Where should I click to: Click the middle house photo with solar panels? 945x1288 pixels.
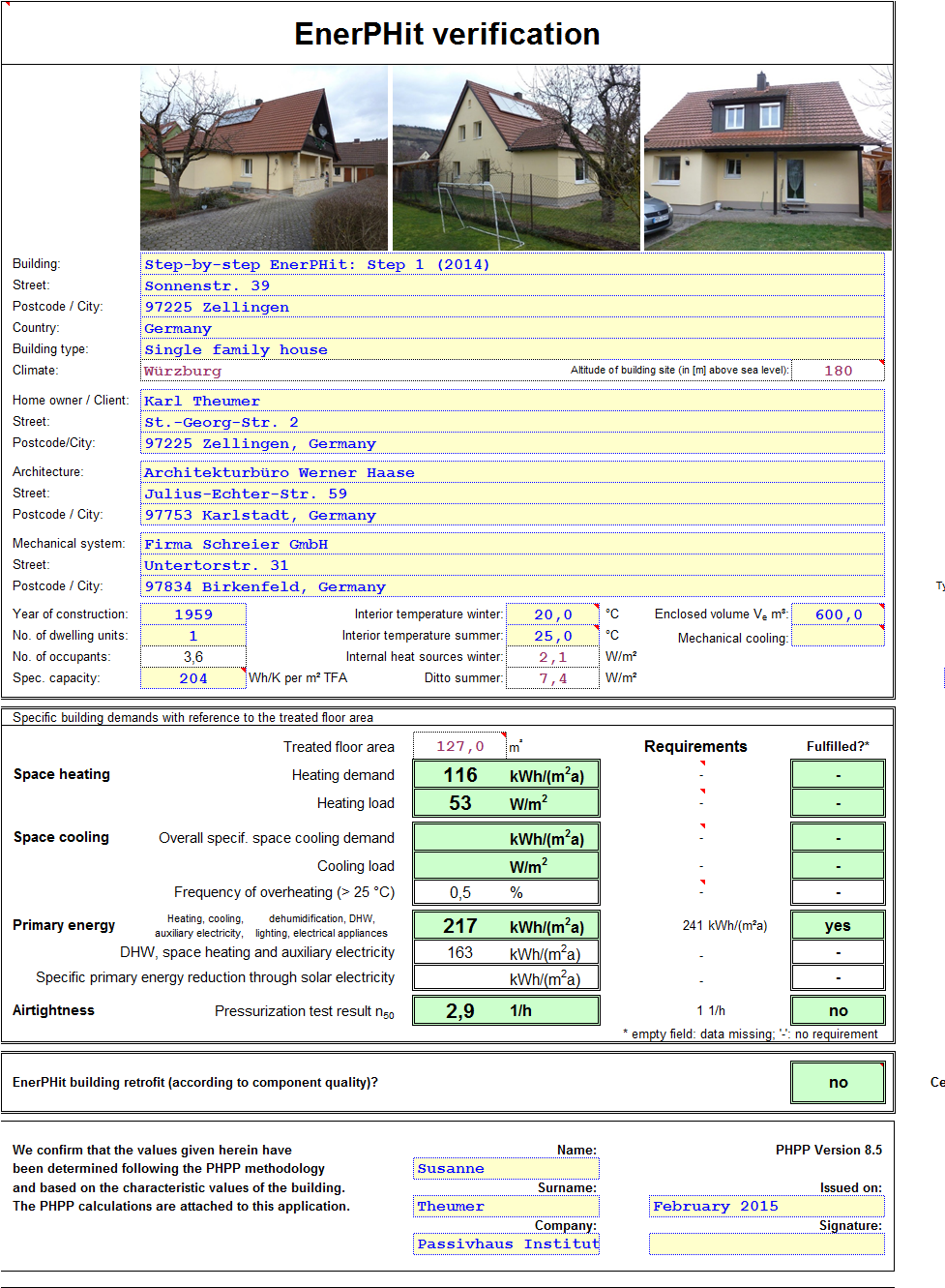pos(516,158)
